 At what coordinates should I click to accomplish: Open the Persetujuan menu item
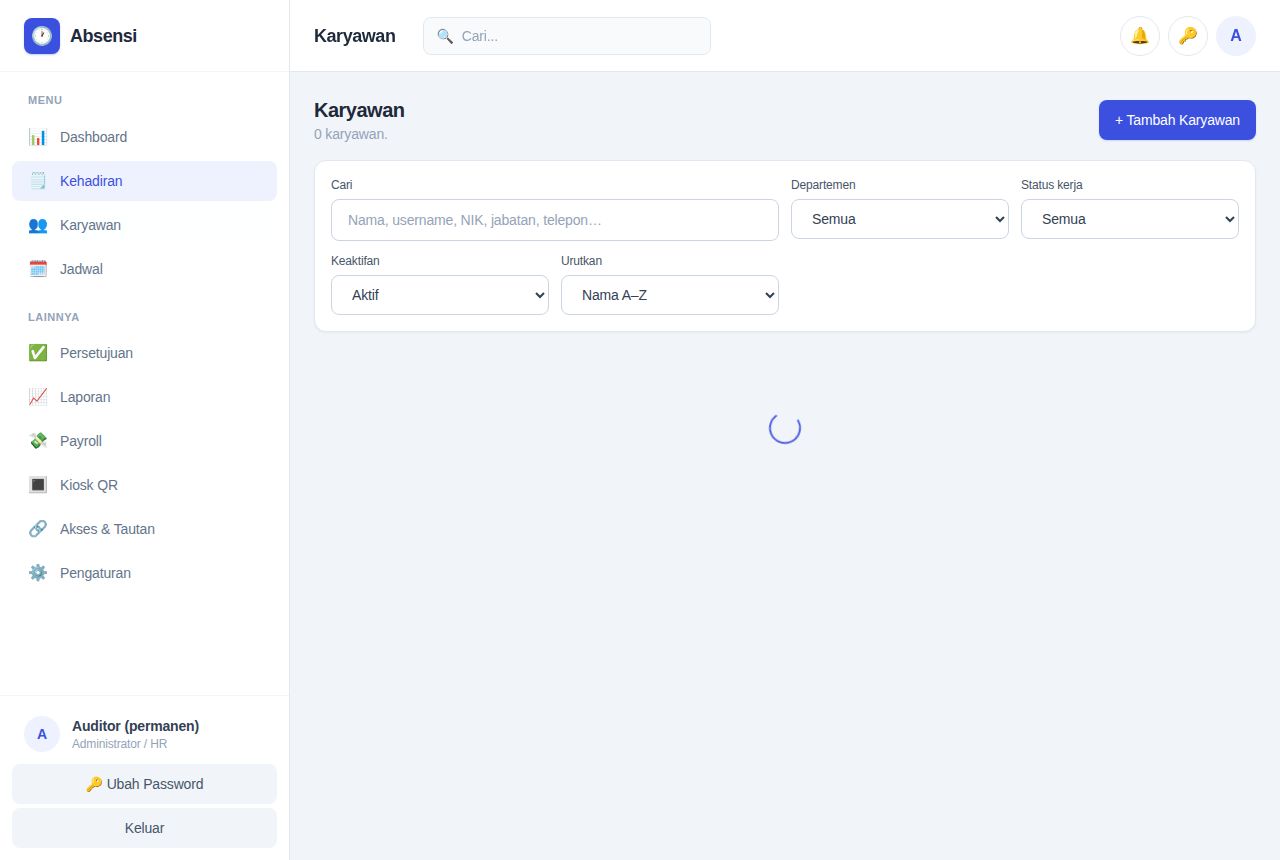pyautogui.click(x=144, y=353)
